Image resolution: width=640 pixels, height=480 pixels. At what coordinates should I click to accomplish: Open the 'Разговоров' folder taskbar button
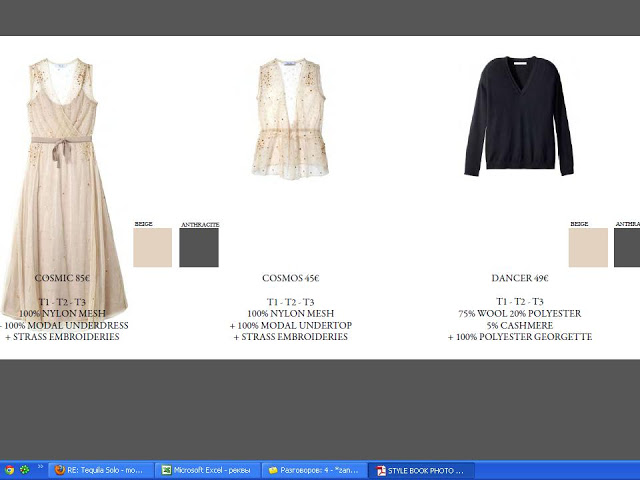[x=314, y=469]
